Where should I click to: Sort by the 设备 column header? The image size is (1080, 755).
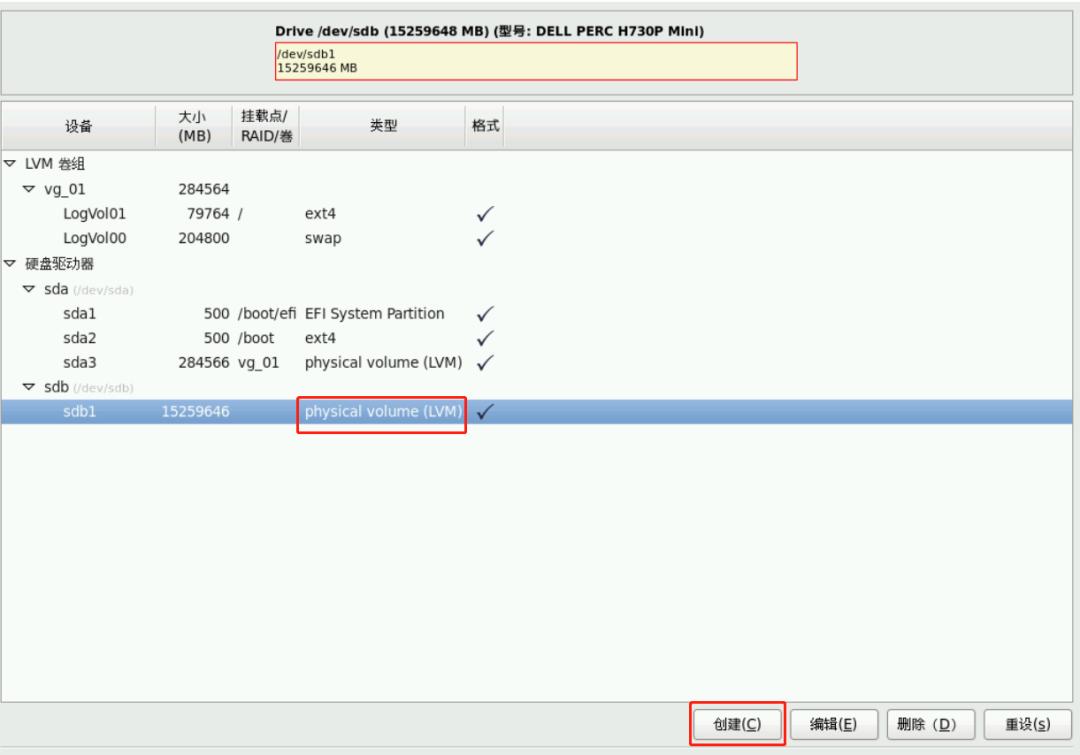tap(79, 126)
